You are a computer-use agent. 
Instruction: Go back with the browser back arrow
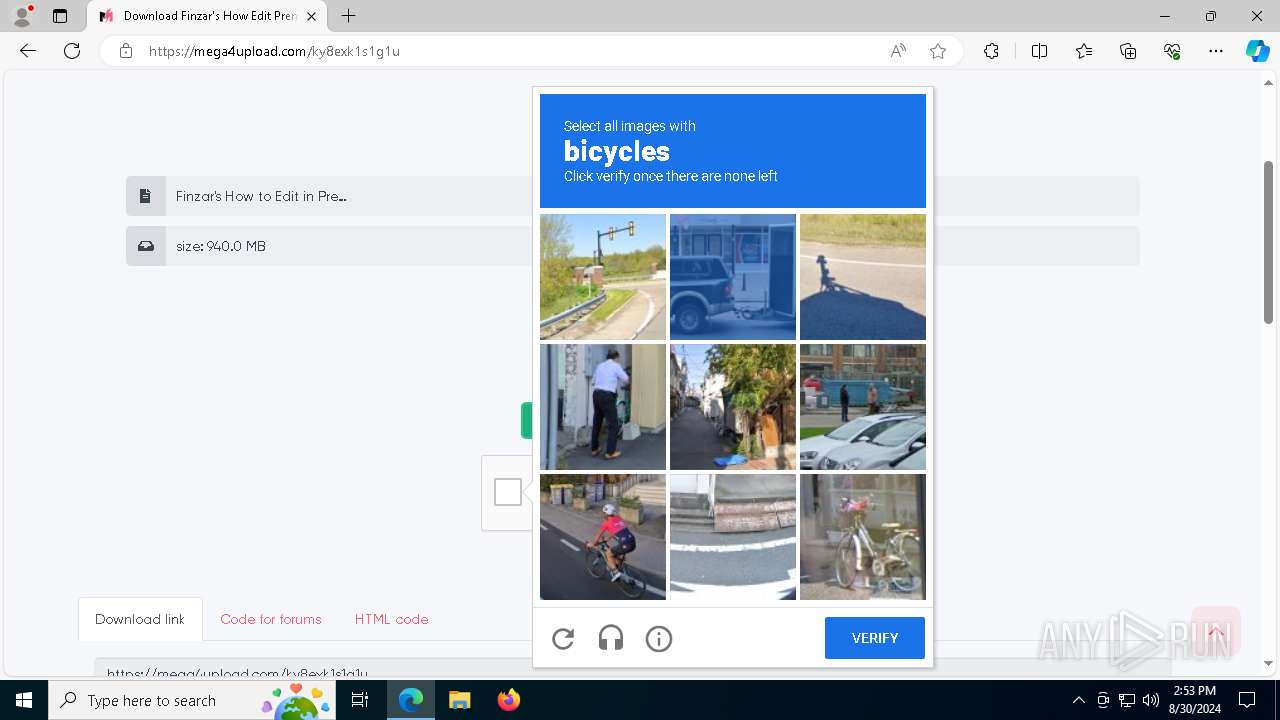(x=28, y=51)
